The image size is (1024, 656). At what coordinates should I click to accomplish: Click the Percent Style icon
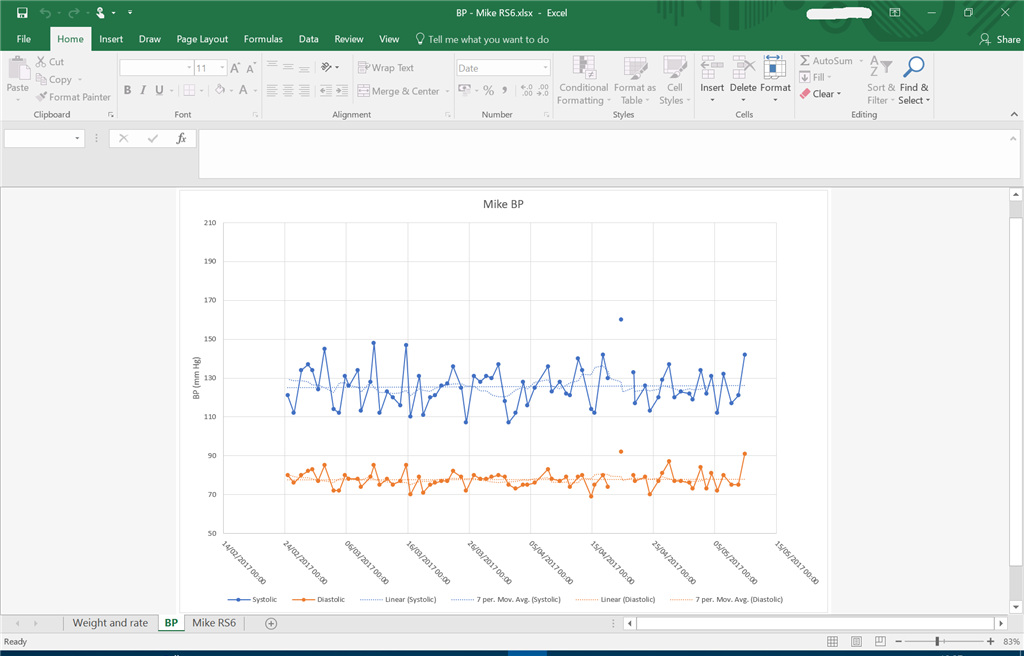click(x=488, y=91)
